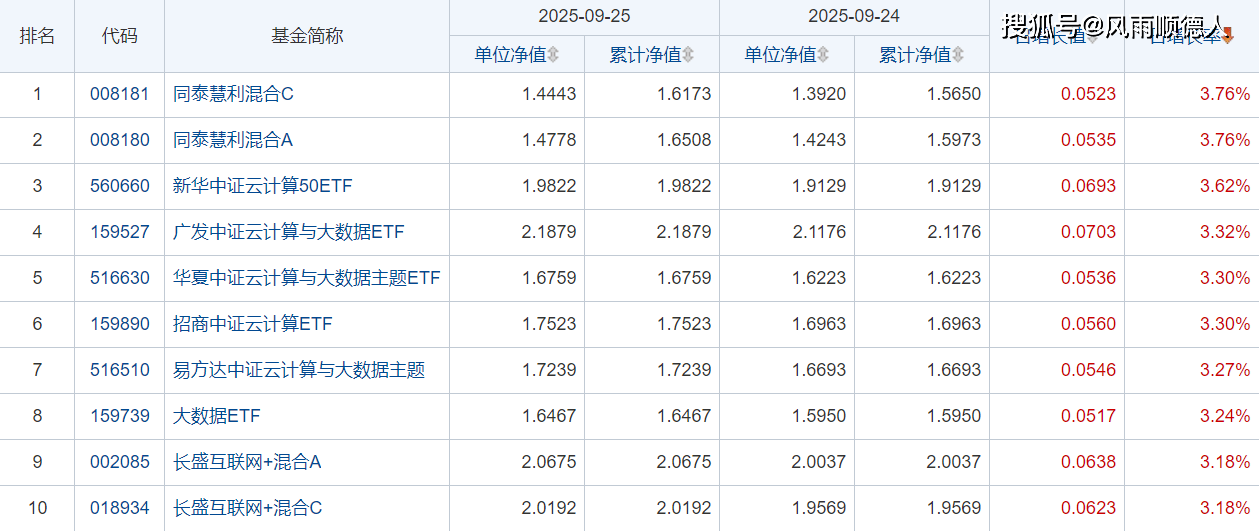1259x531 pixels.
Task: Select cumulative net value 1.6508
Action: point(684,140)
